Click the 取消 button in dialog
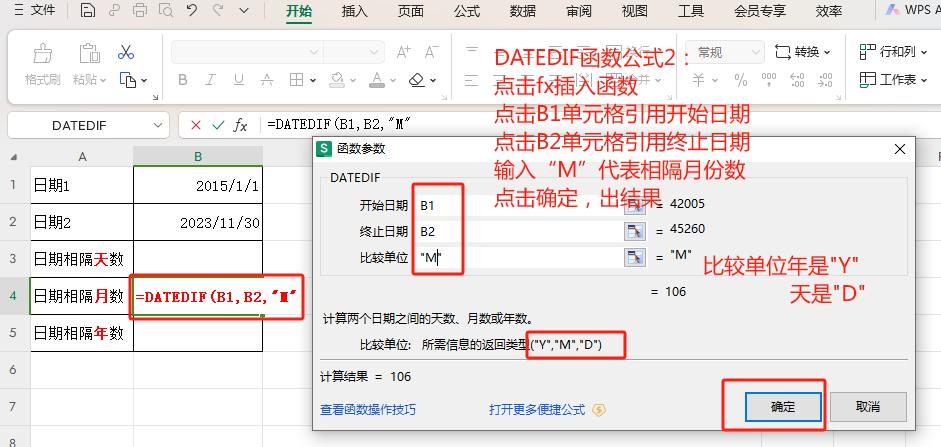Image resolution: width=941 pixels, height=447 pixels. click(x=868, y=407)
